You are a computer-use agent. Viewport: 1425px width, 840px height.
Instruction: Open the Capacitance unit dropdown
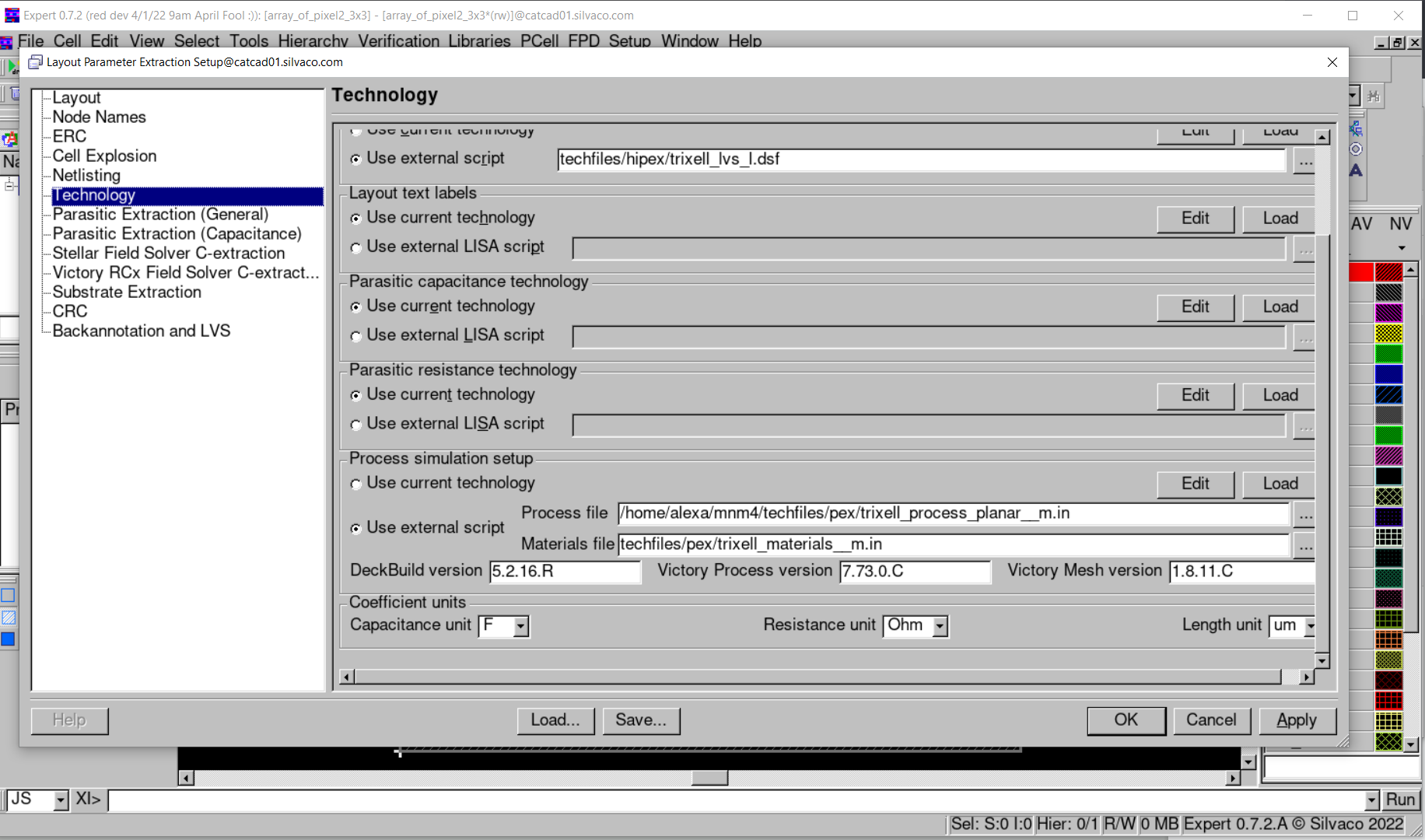[x=521, y=626]
